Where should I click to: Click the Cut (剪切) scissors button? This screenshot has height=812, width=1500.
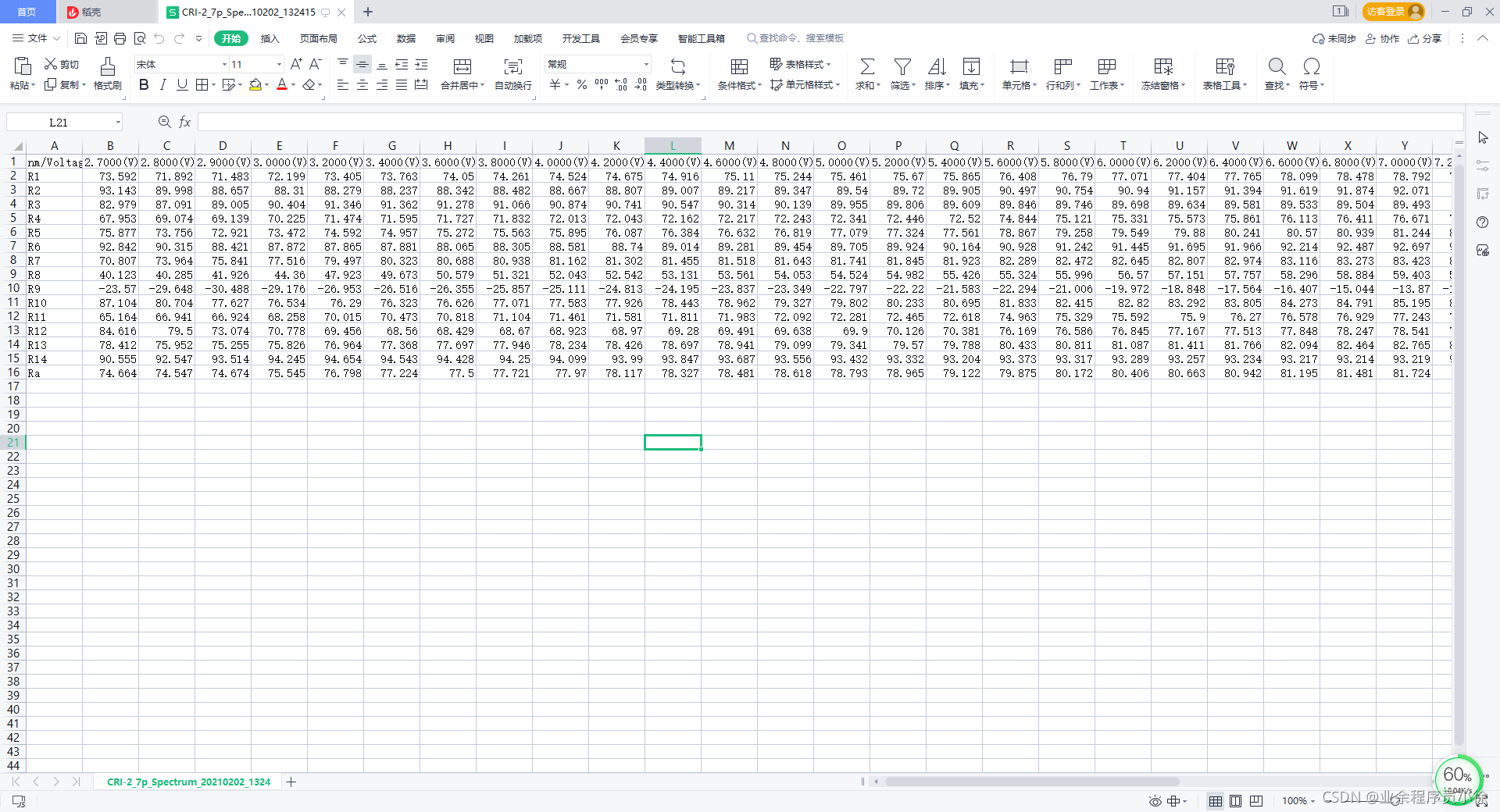pos(61,64)
